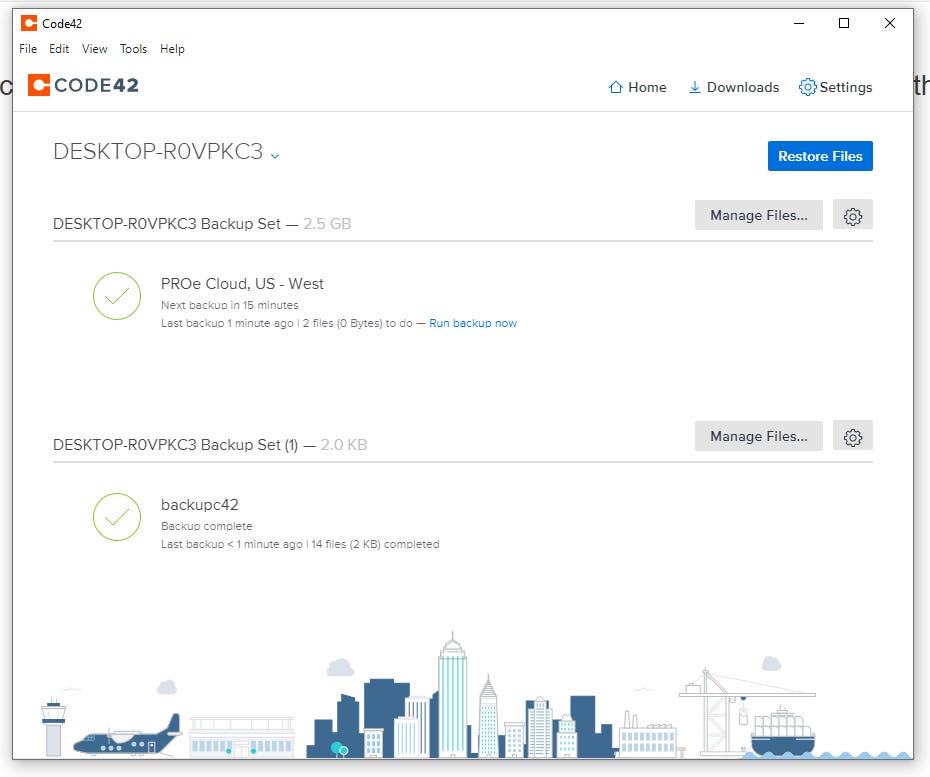Open the Downloads page
The image size is (930, 777).
(x=734, y=87)
